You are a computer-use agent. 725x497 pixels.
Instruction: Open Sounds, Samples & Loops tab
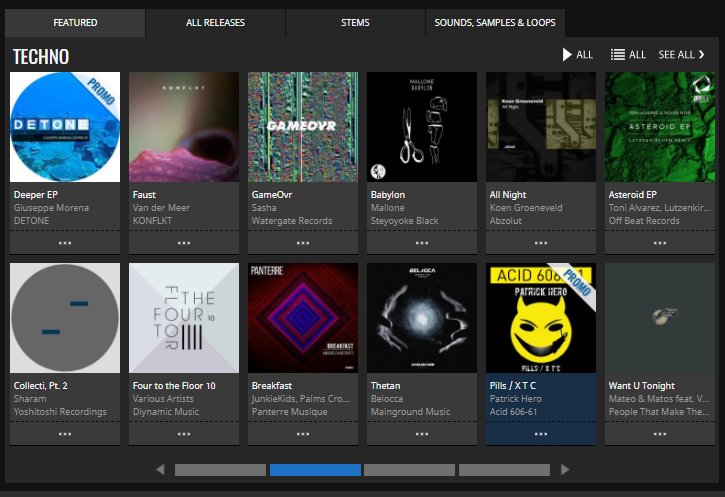495,23
